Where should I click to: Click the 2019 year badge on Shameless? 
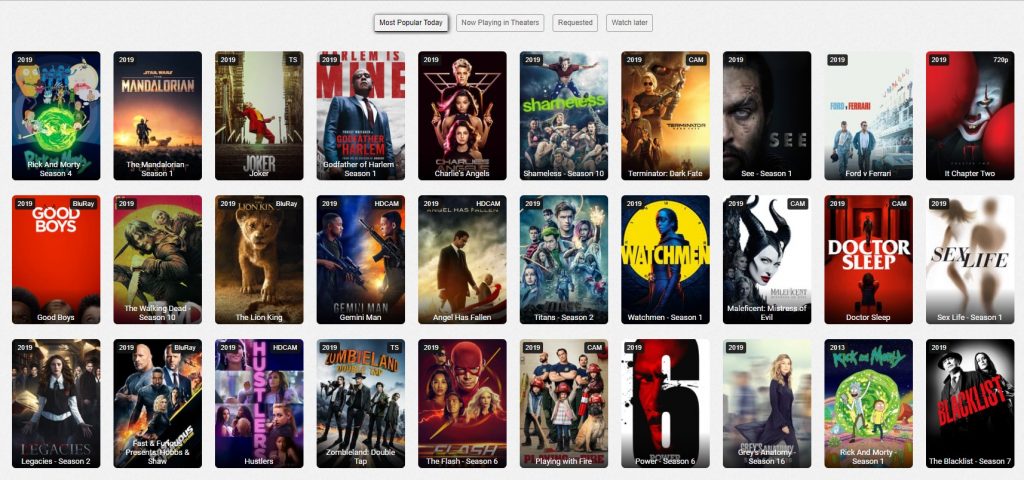[533, 59]
